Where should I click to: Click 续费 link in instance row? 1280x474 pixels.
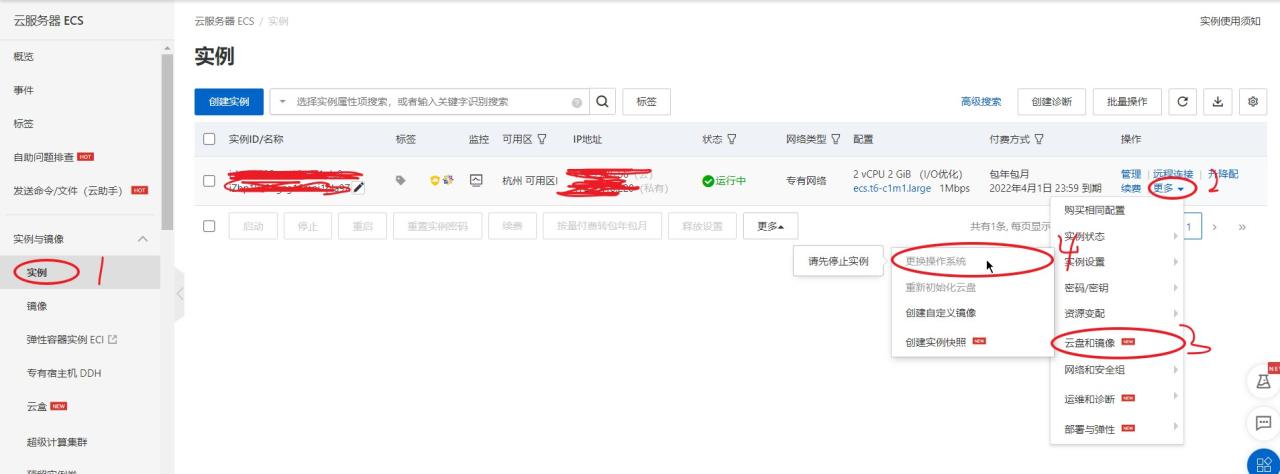[x=1131, y=188]
